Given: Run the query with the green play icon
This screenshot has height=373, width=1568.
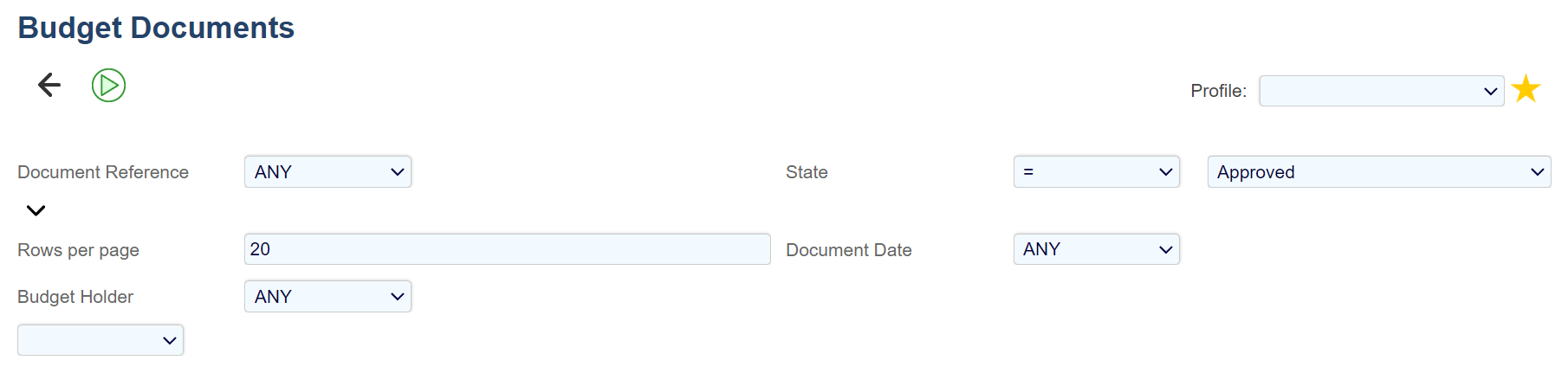Looking at the screenshot, I should tap(109, 86).
